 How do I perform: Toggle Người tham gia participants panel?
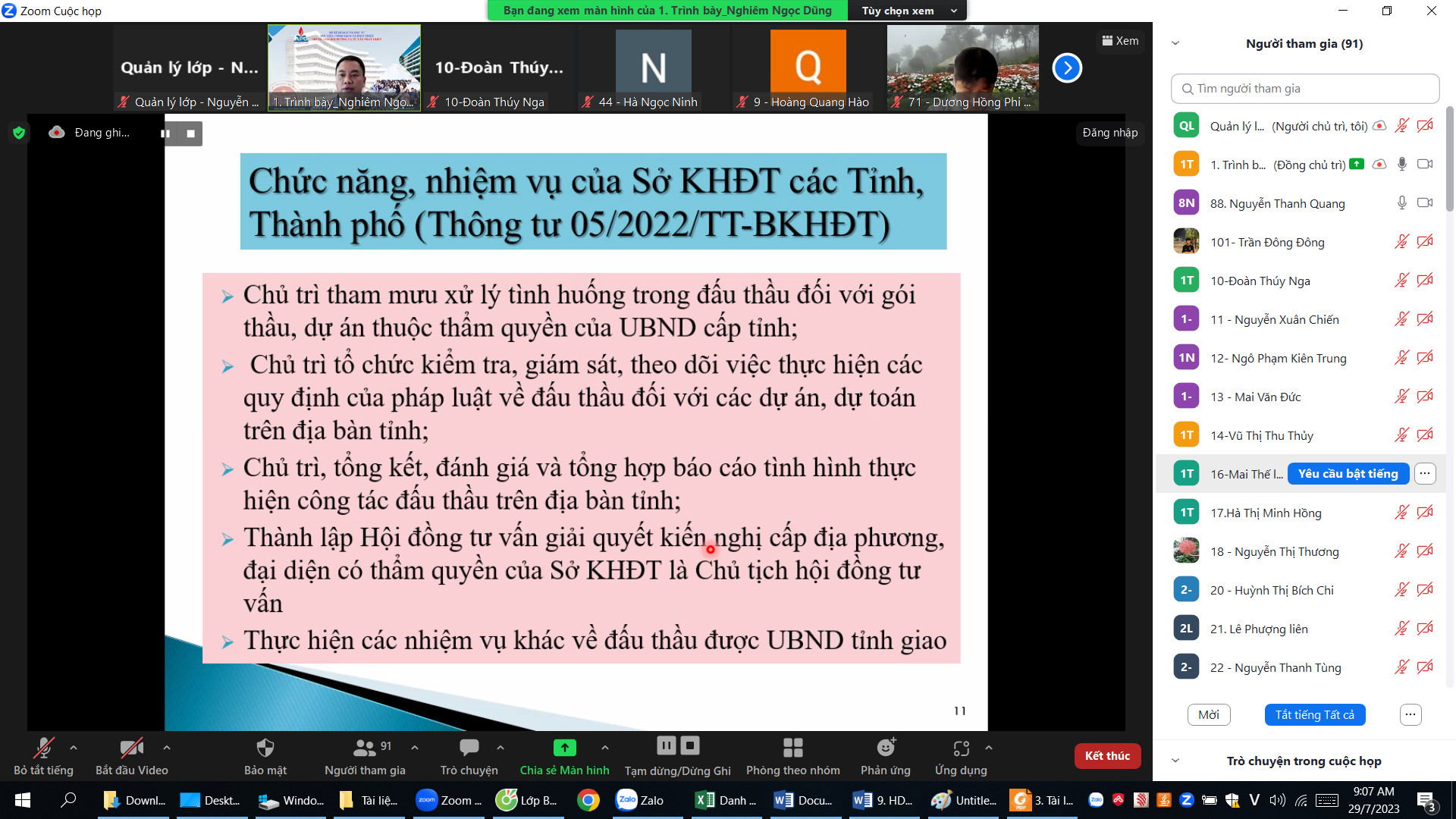point(365,748)
